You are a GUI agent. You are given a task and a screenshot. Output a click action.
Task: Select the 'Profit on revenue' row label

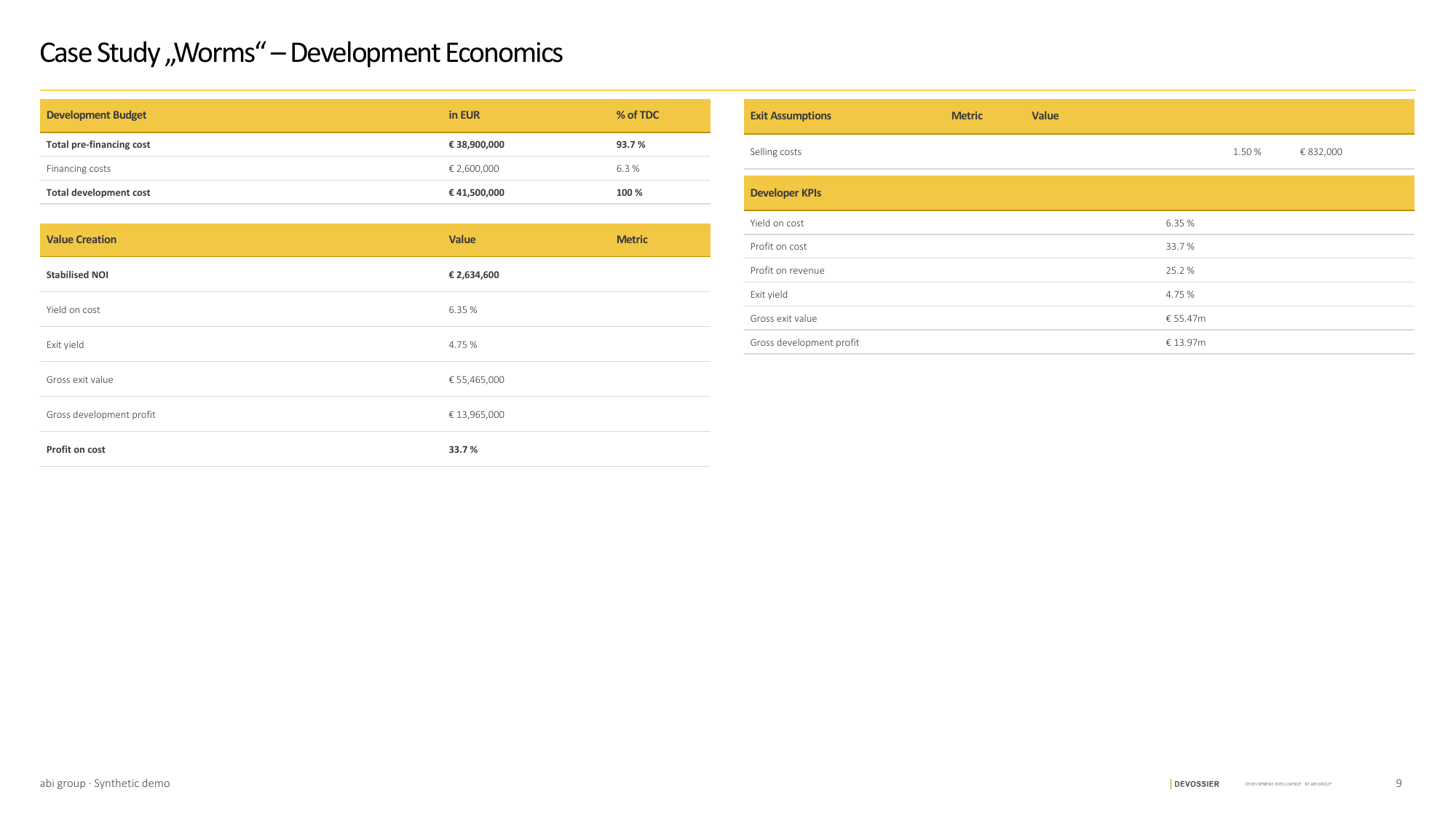tap(787, 271)
